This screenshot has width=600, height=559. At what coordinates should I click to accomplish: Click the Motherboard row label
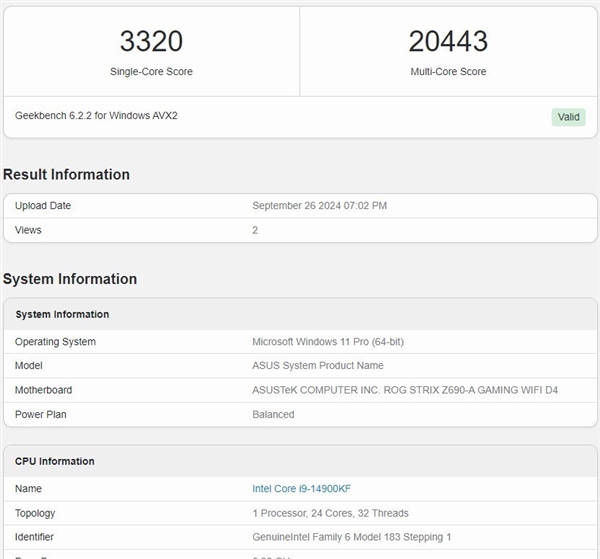(43, 390)
